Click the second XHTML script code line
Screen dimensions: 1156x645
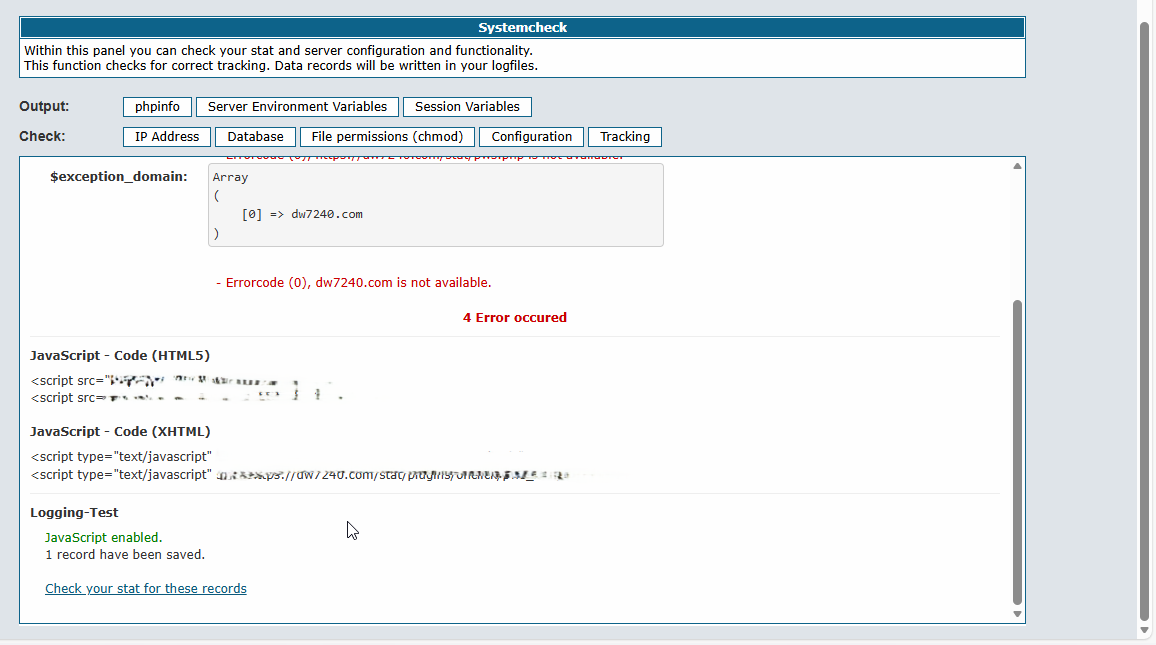[x=300, y=475]
